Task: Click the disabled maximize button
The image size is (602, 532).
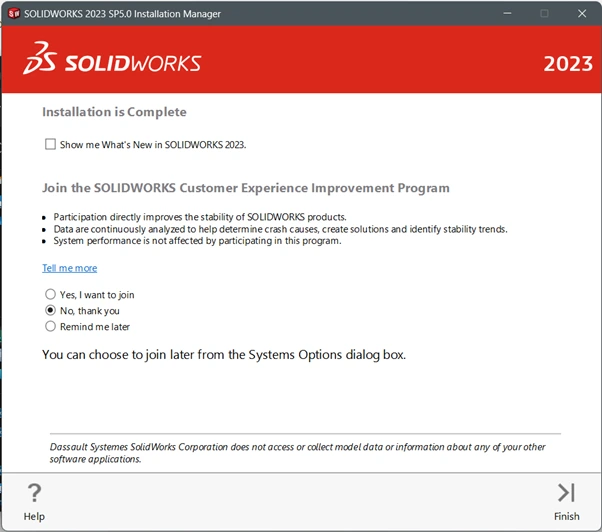Action: pyautogui.click(x=544, y=13)
